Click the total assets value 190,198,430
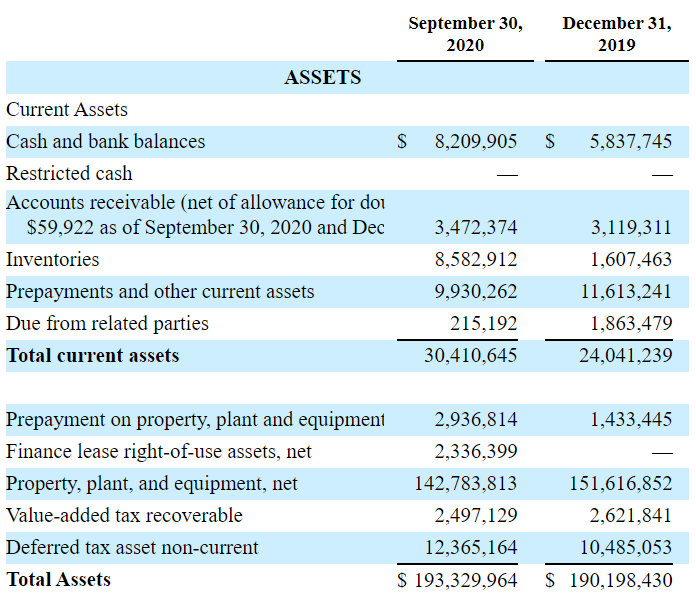696x593 pixels. coord(621,580)
